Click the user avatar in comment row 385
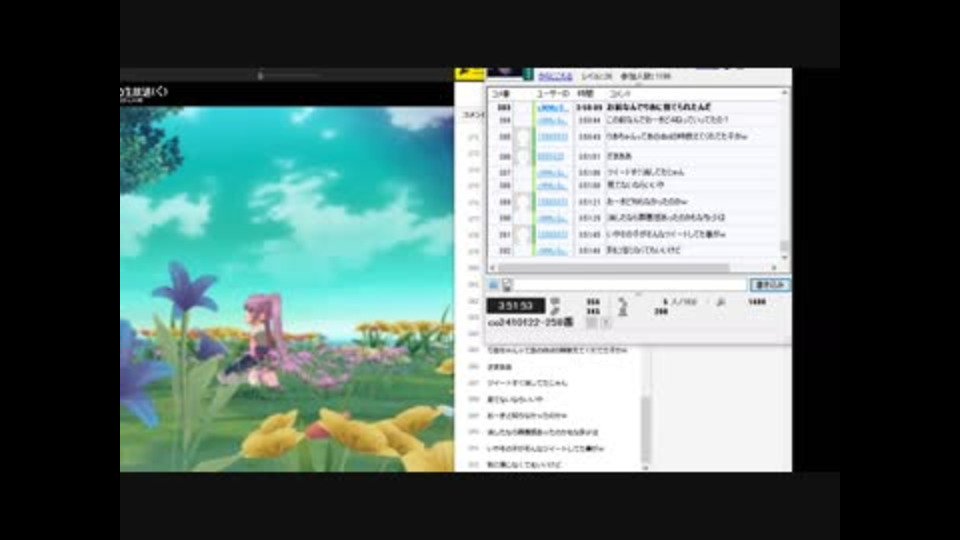Viewport: 960px width, 540px height. pos(522,137)
